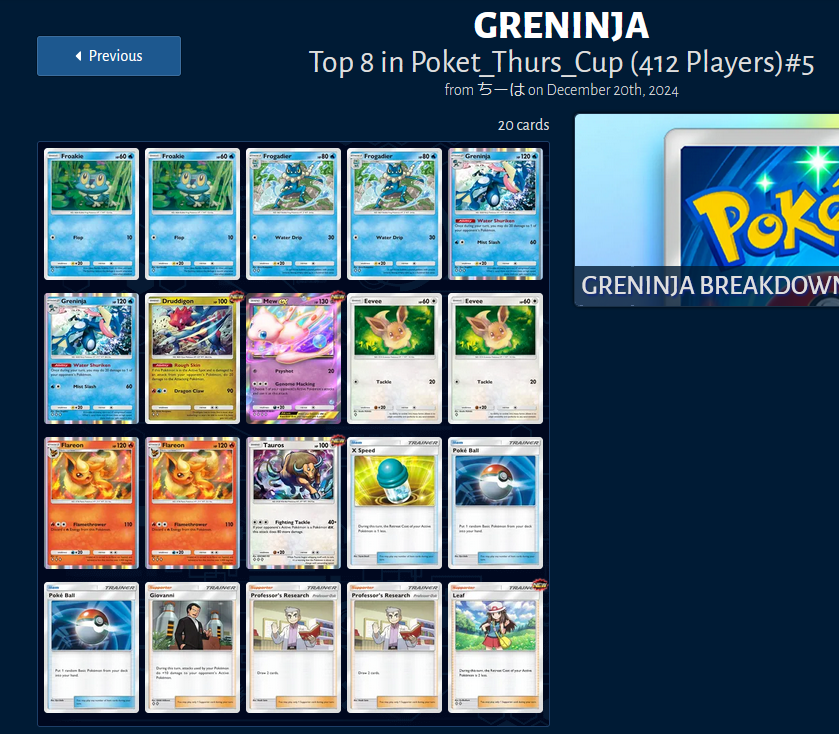Click the first Flareon card

tap(91, 503)
